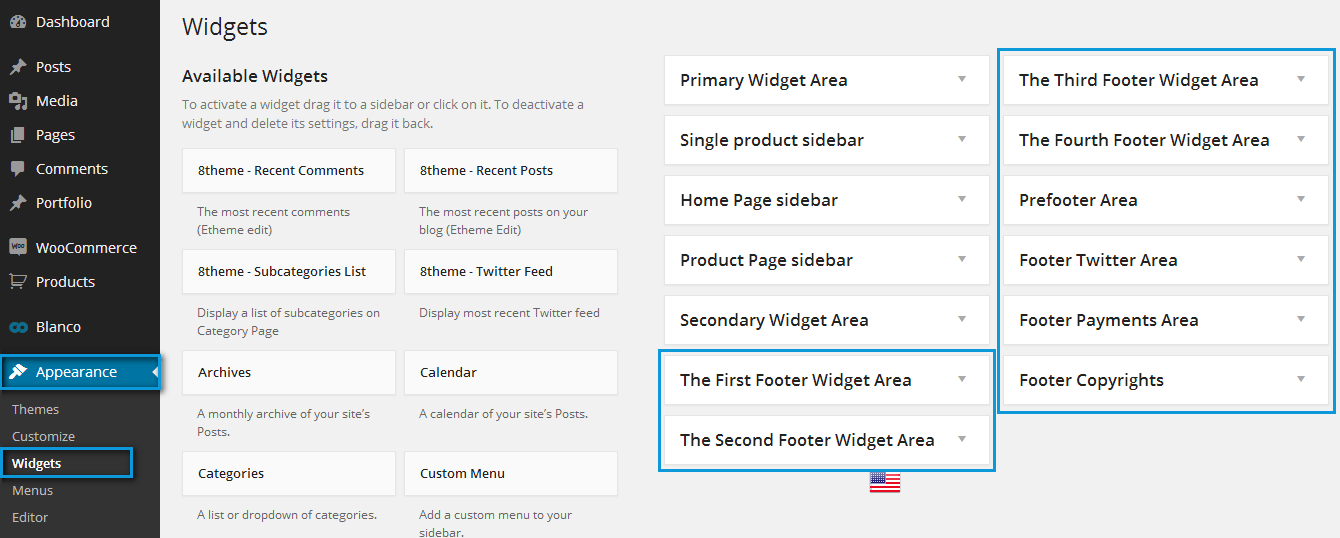This screenshot has height=538, width=1340.
Task: Open the Themes submenu item
Action: (35, 409)
